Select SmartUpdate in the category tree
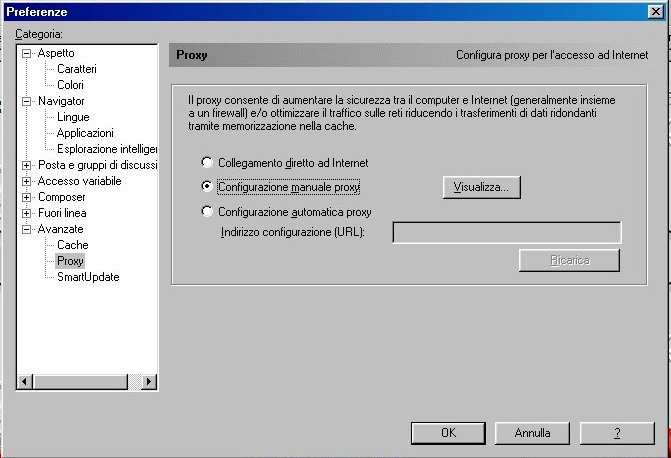 pos(88,277)
